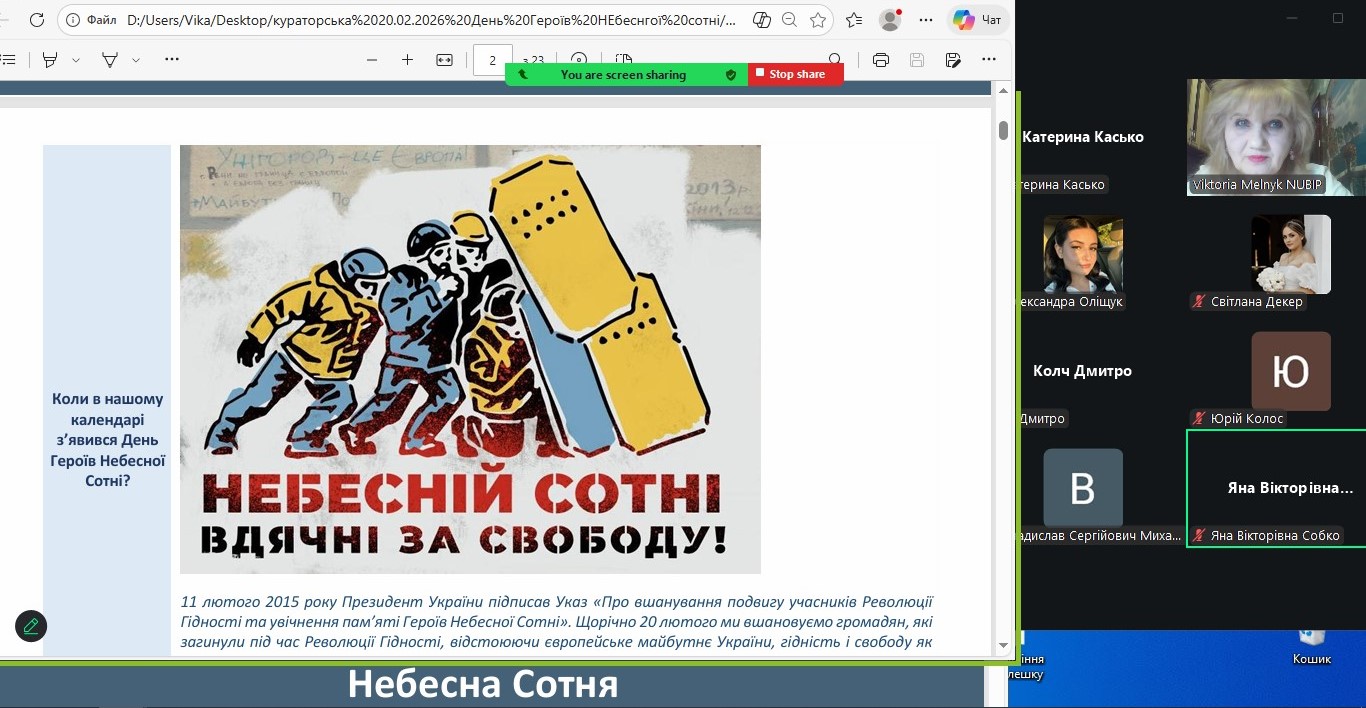Viewport: 1366px width, 708px height.
Task: Add this page to favorites with the star
Action: click(x=818, y=20)
